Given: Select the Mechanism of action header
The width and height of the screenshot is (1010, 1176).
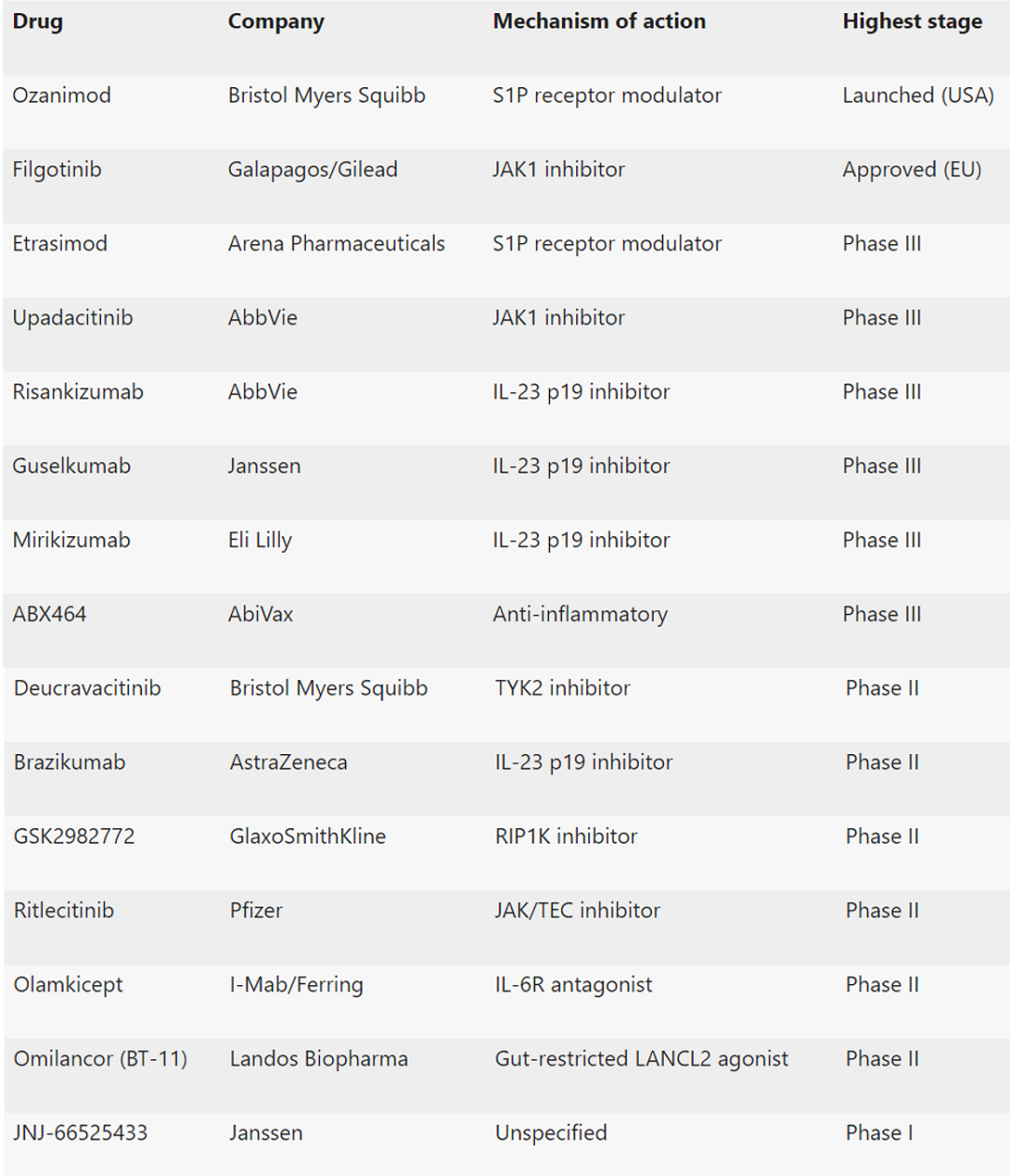Looking at the screenshot, I should [599, 22].
